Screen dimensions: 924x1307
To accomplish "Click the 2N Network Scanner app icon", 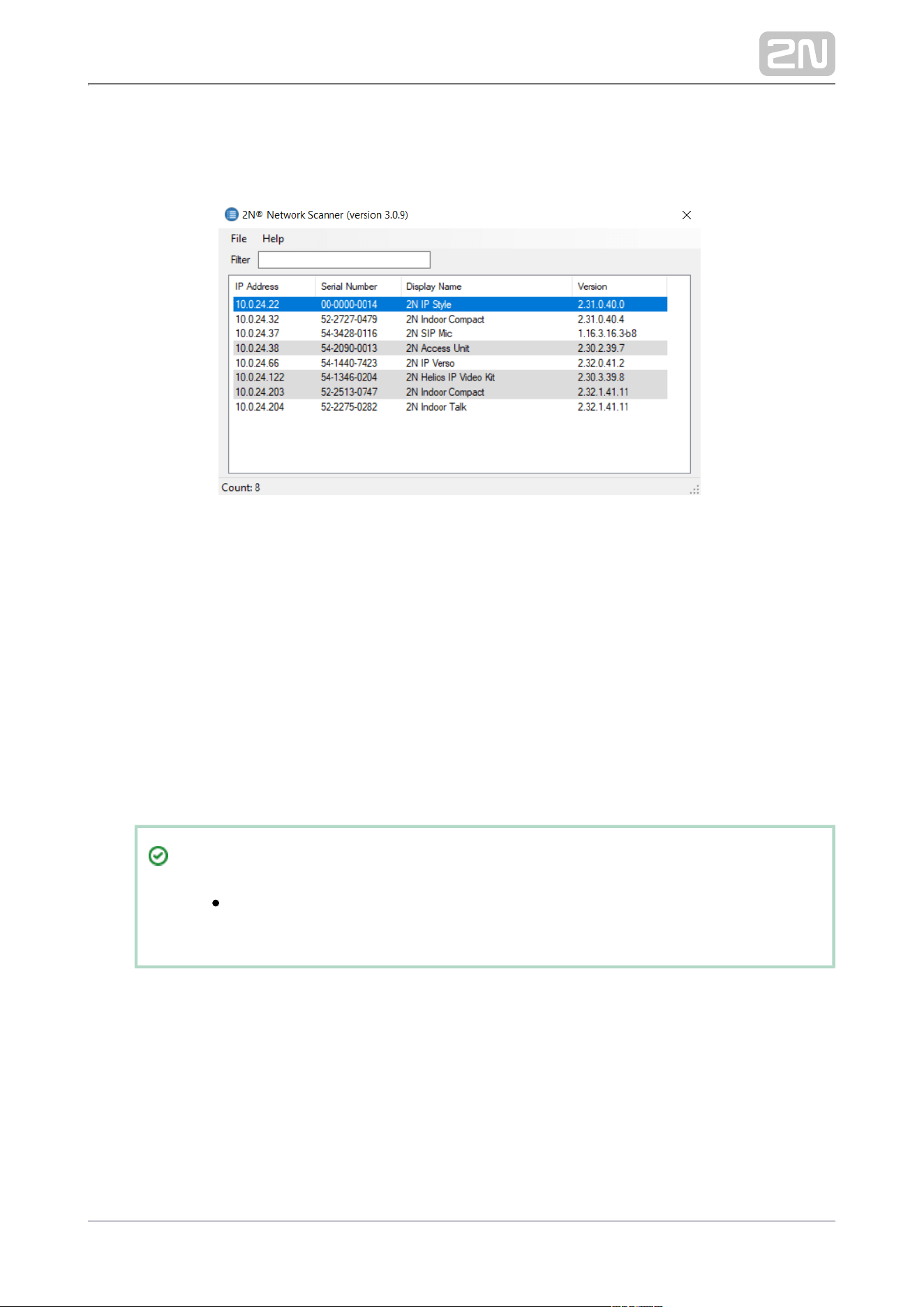I will (x=232, y=214).
